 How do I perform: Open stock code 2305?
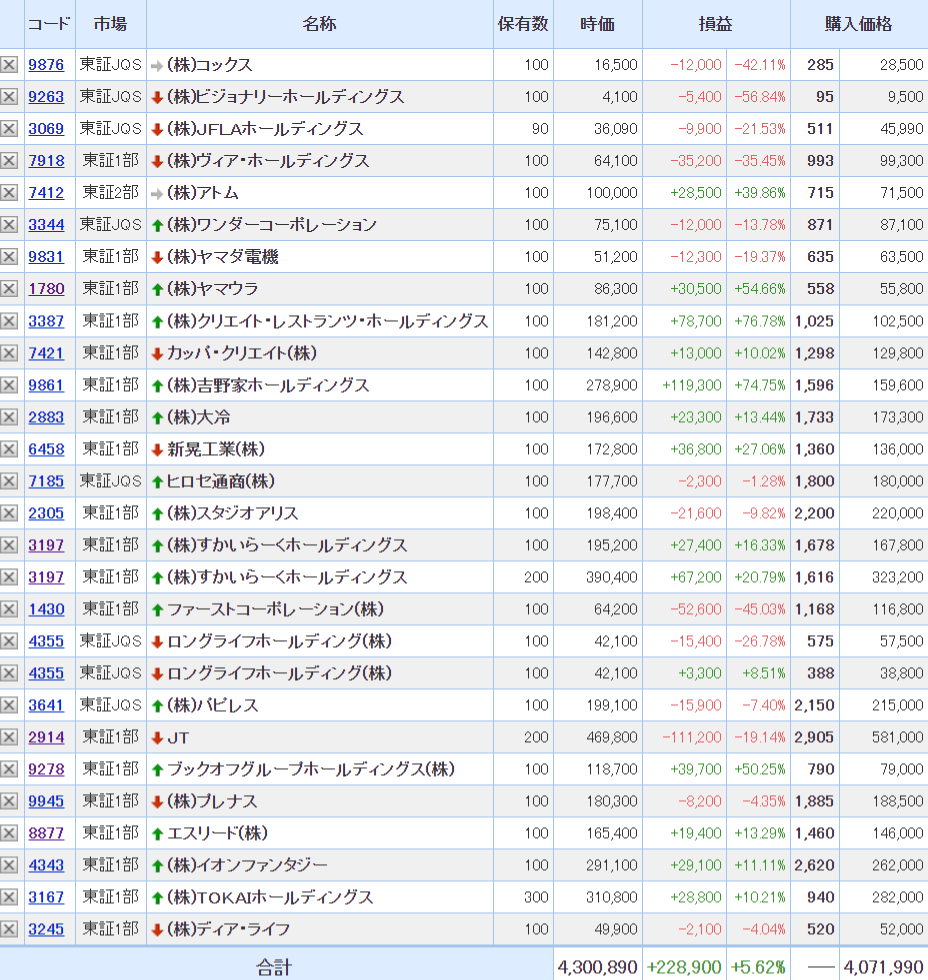[x=46, y=513]
